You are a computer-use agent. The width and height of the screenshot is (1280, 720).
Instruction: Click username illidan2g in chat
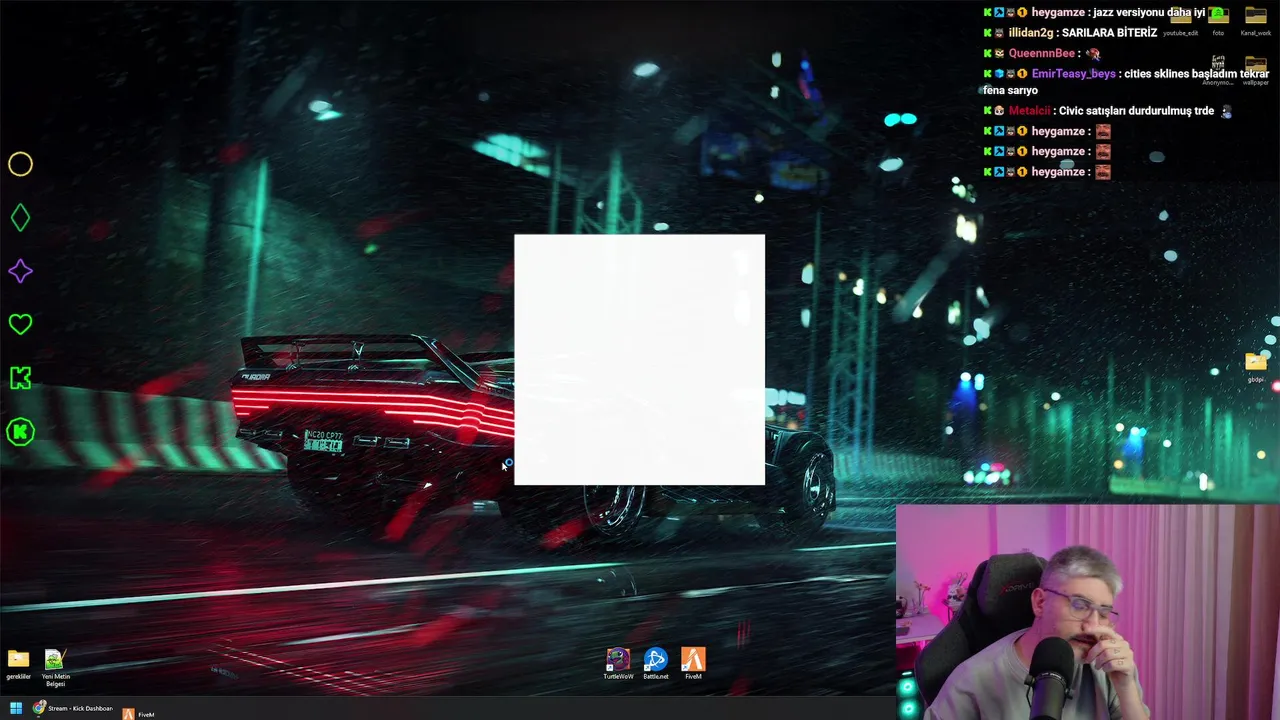click(x=1030, y=33)
